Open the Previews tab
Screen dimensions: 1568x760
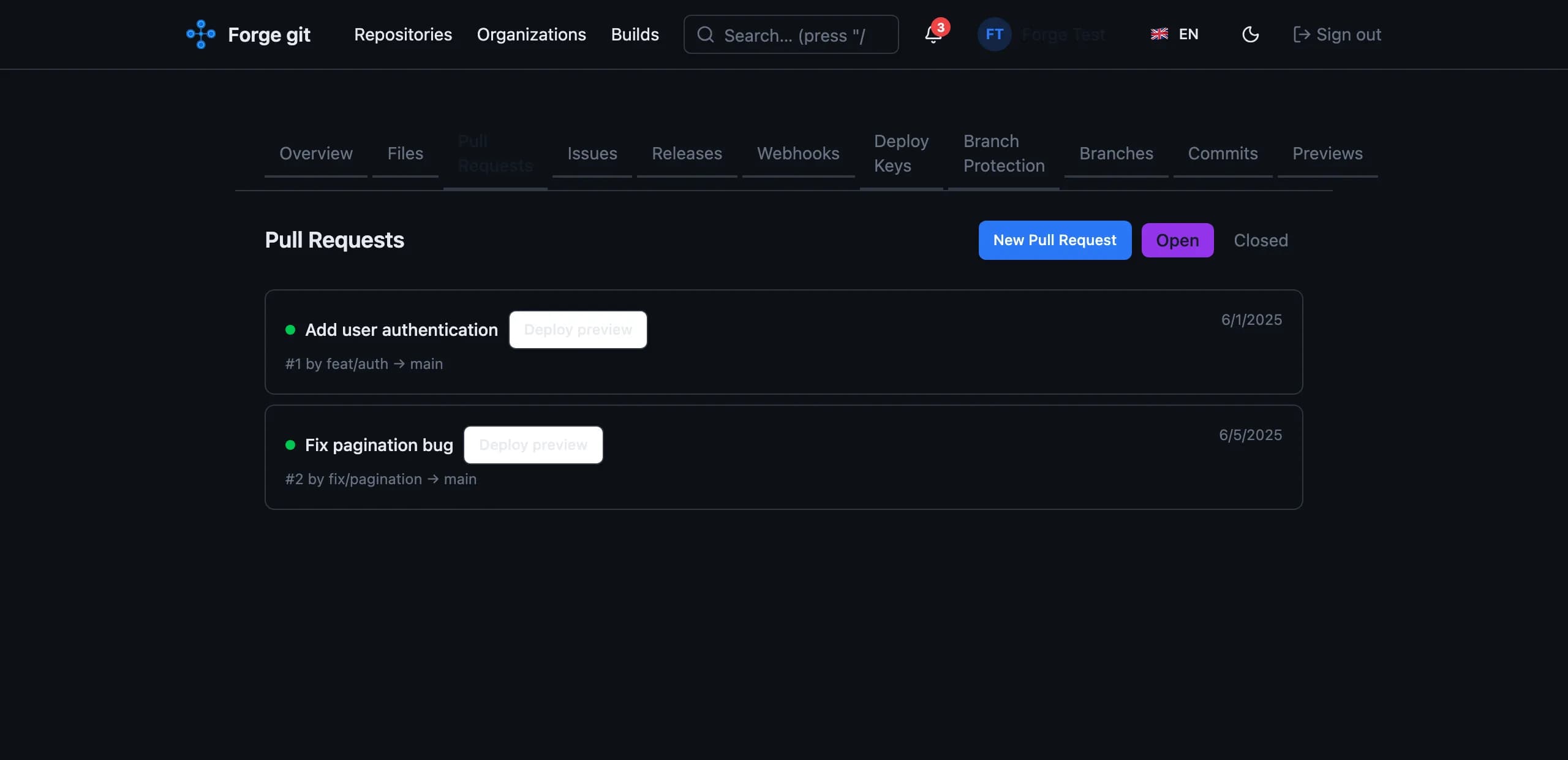point(1327,153)
